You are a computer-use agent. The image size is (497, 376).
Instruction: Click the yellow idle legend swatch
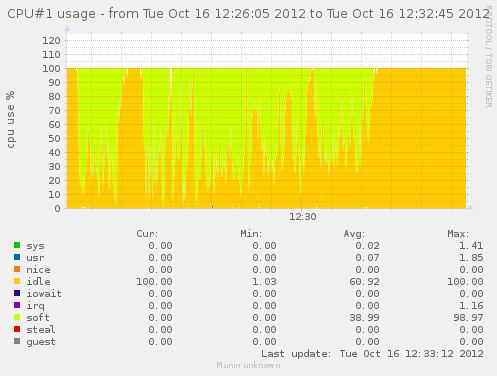pos(17,281)
